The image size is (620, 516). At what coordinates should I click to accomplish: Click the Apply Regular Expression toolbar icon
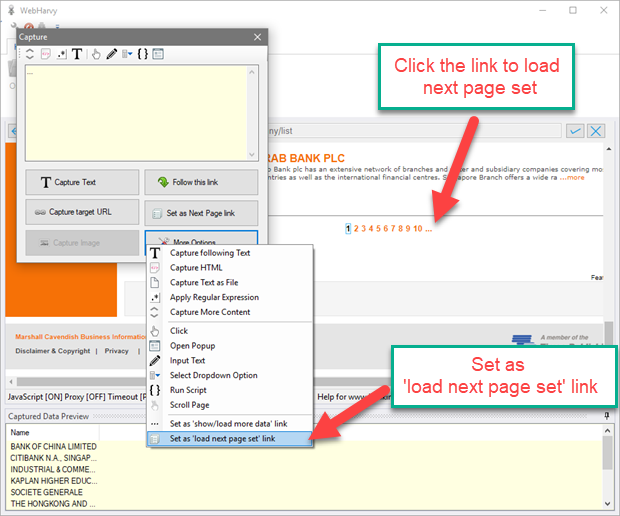pyautogui.click(x=62, y=54)
